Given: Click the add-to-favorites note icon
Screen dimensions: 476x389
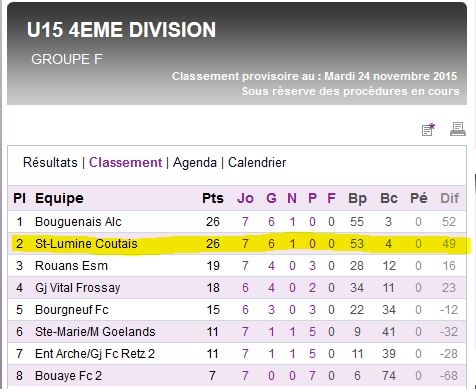Looking at the screenshot, I should click(428, 129).
